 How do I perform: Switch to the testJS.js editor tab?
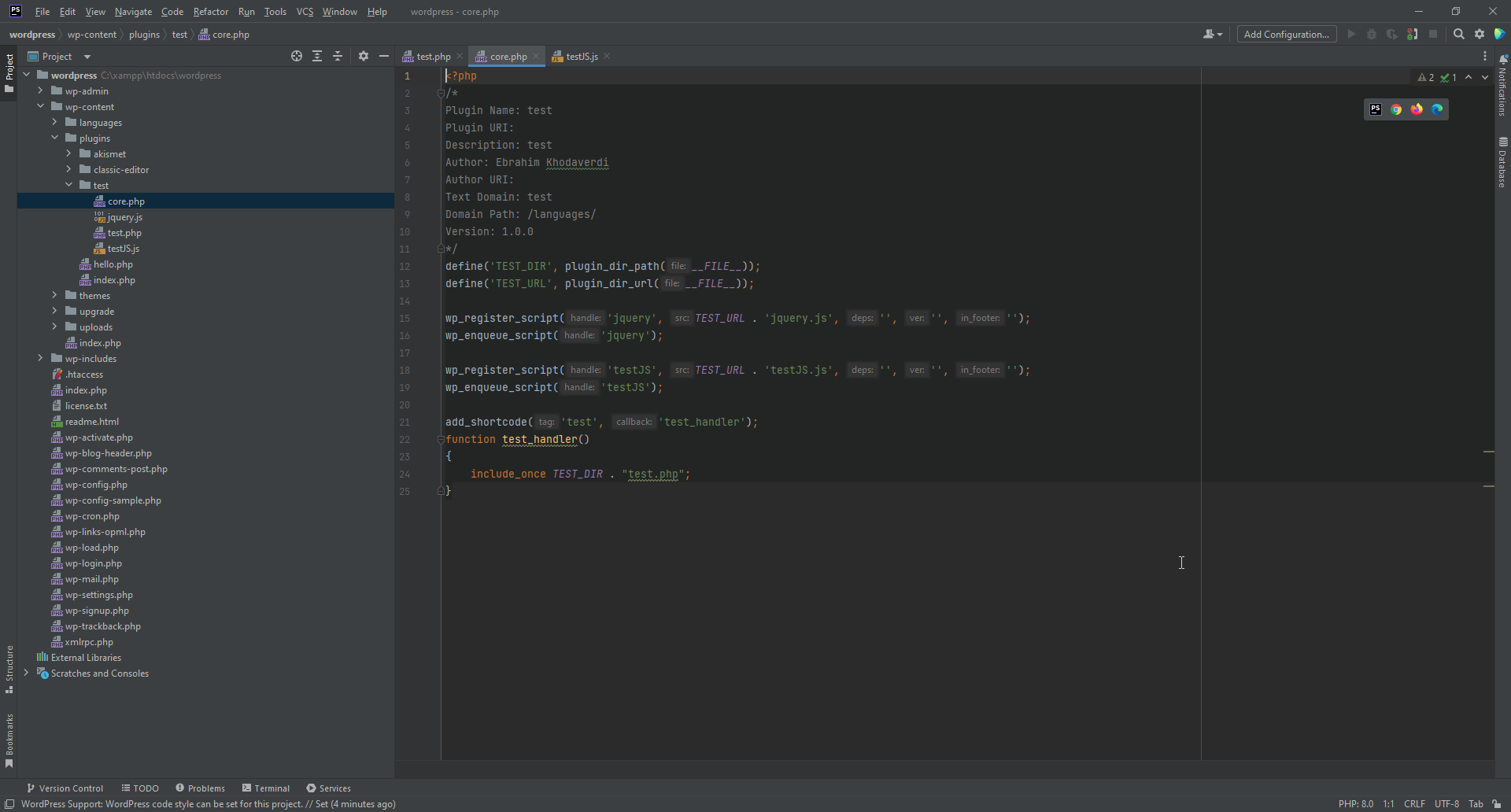(582, 56)
